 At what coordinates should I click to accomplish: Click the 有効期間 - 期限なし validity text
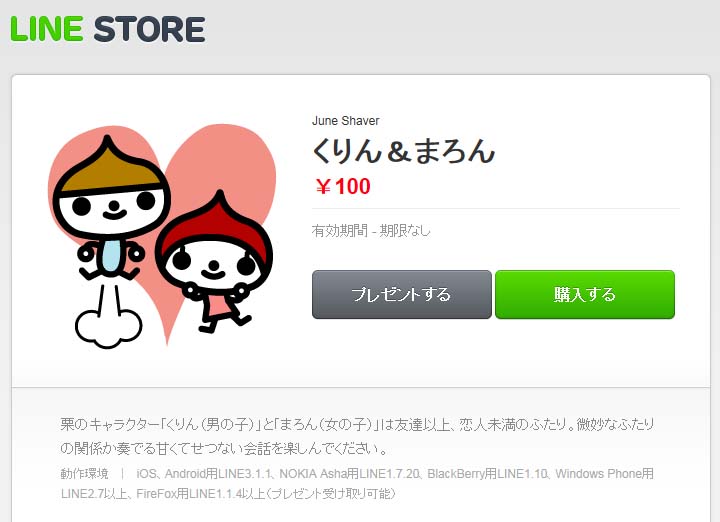(371, 230)
